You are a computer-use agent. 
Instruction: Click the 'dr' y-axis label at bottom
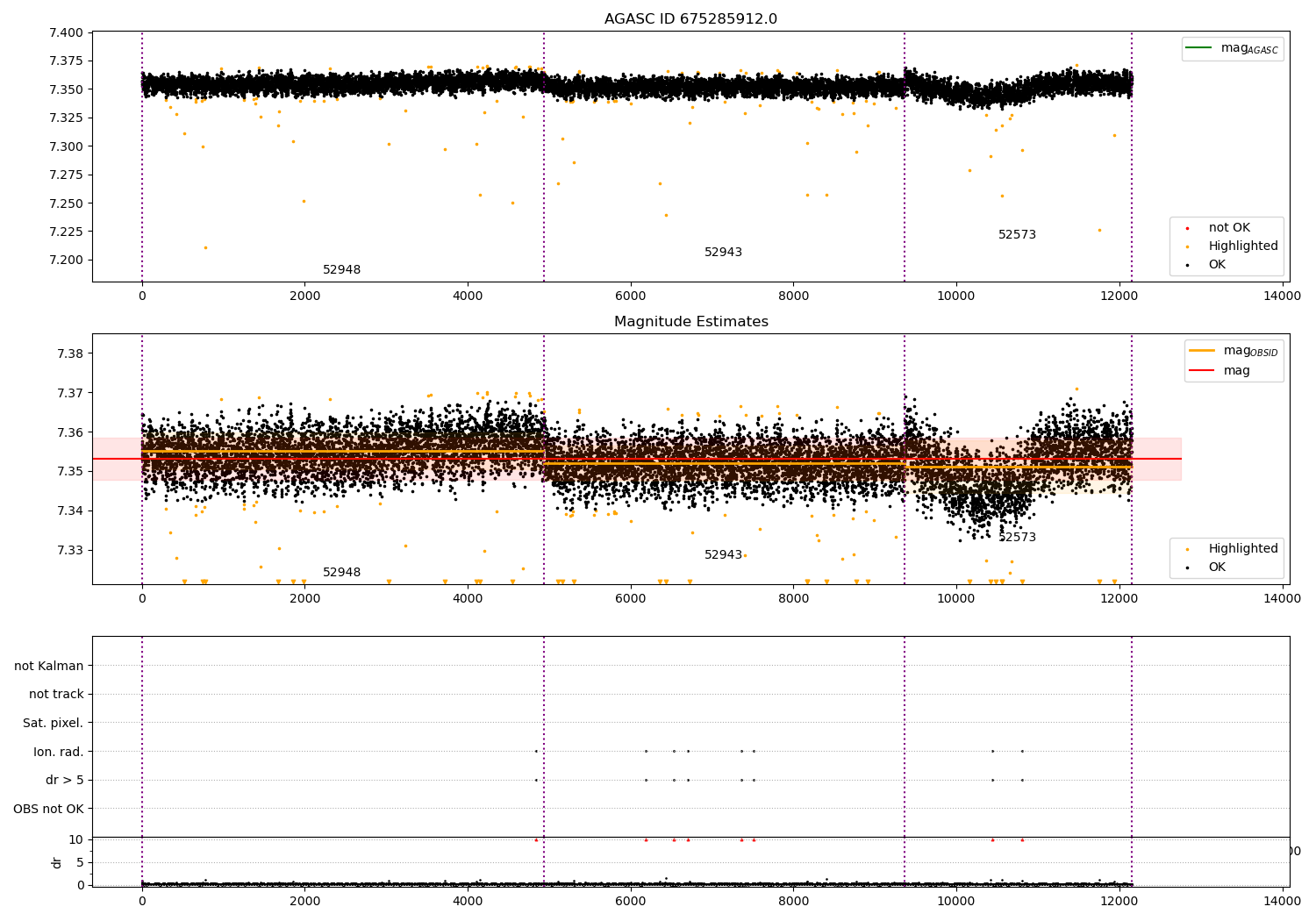pos(57,862)
